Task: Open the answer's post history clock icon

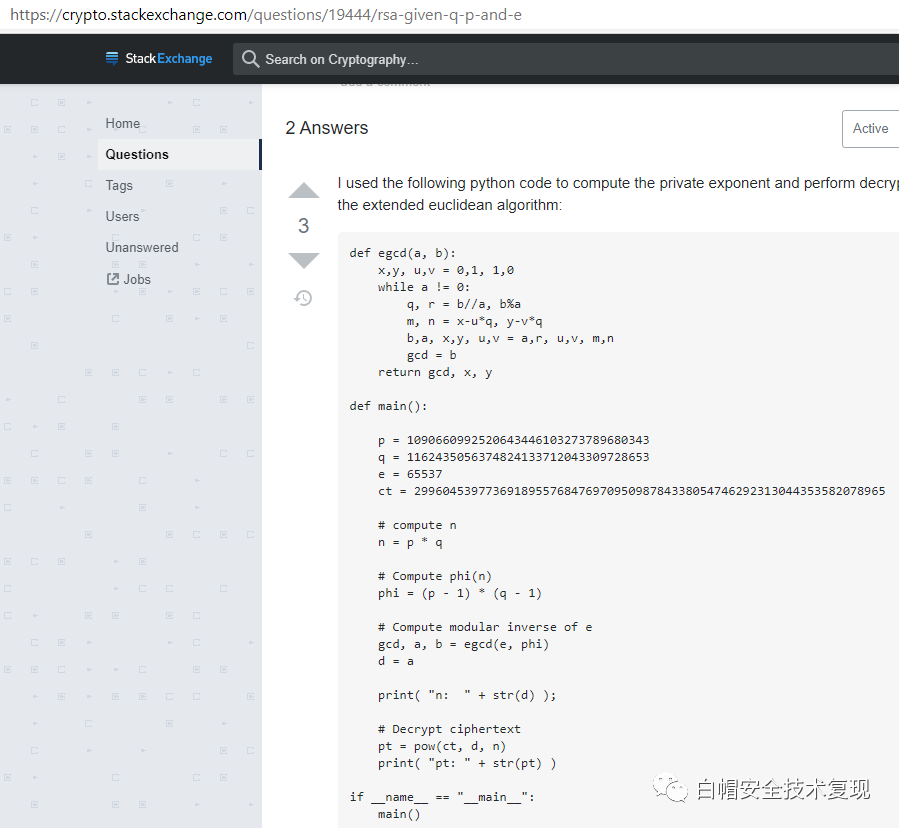Action: pyautogui.click(x=303, y=298)
